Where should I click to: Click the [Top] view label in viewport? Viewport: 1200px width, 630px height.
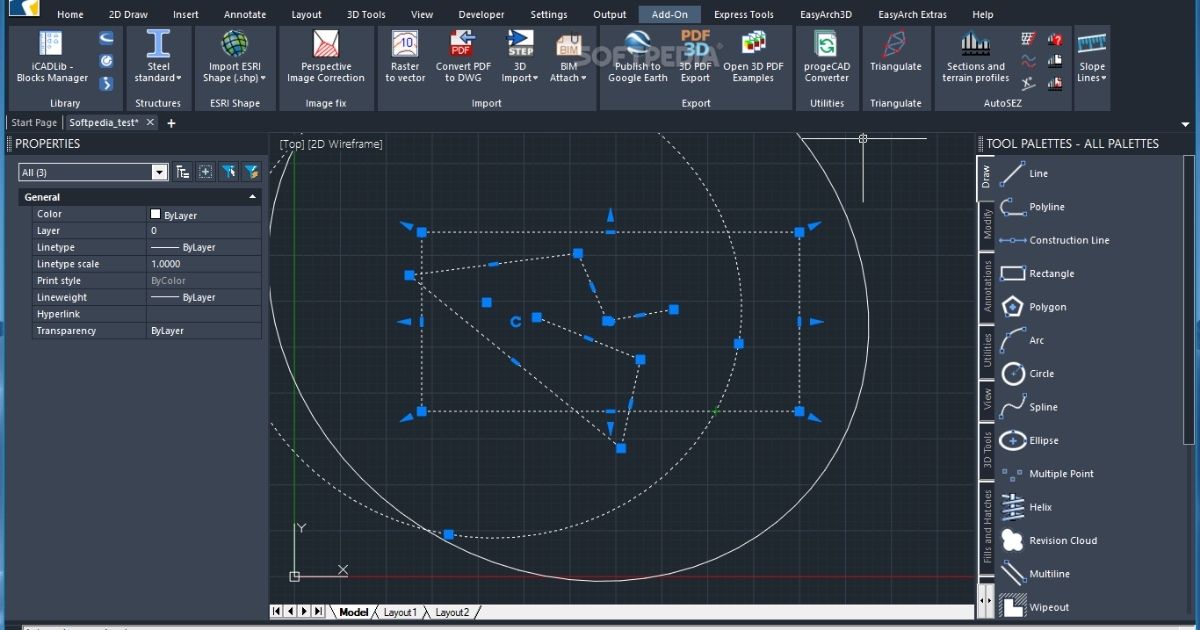[x=292, y=144]
